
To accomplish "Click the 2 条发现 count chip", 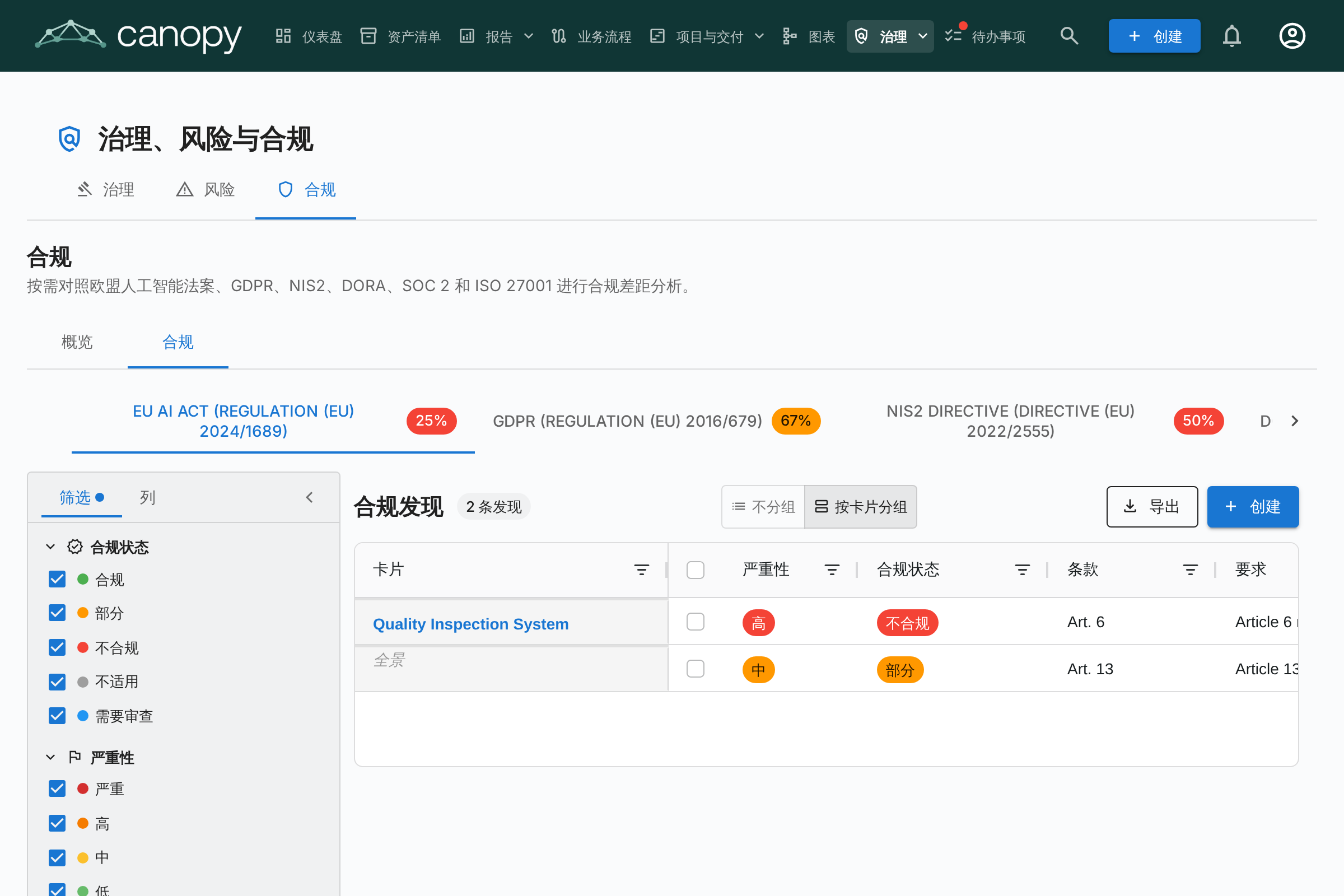I will pos(494,506).
